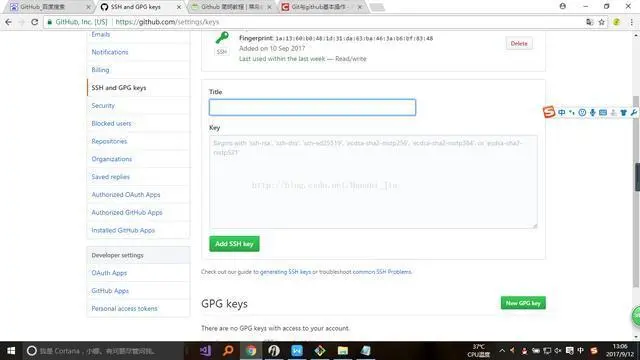Open orange magnifier search app in taskbar

(228, 351)
